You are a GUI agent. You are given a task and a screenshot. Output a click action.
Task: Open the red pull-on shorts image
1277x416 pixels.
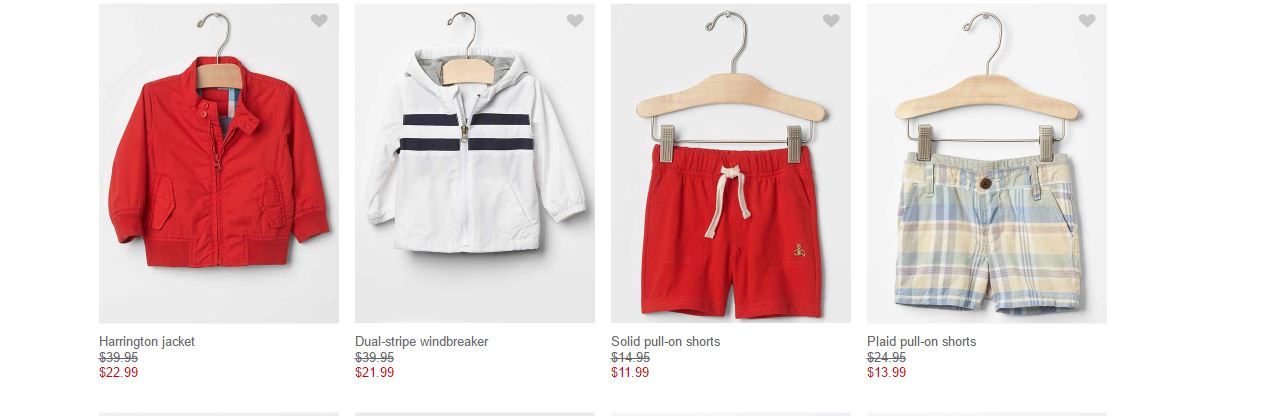(x=731, y=163)
